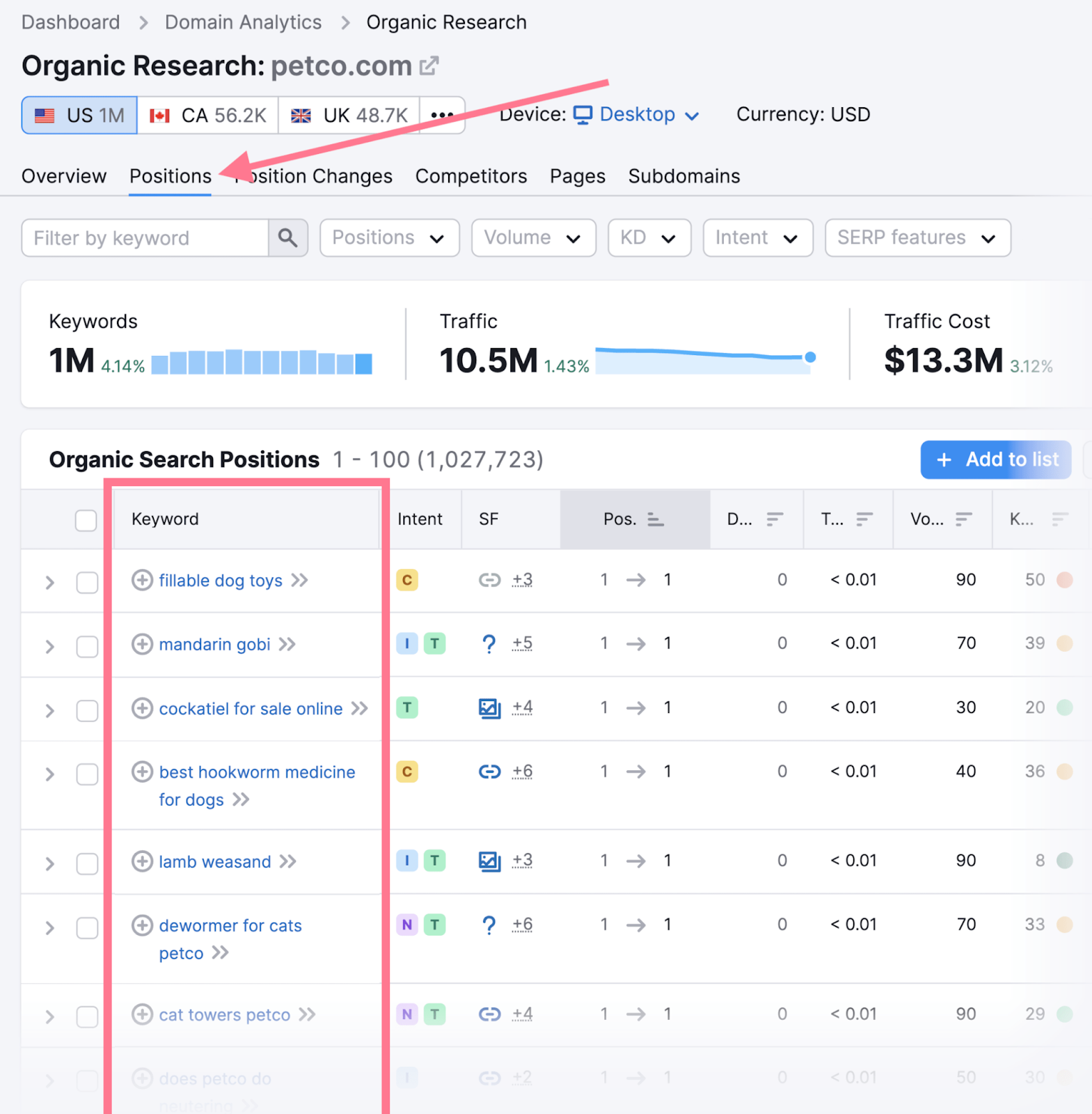Open the SERP features filter dropdown
Screen dimensions: 1092x1114
point(917,238)
